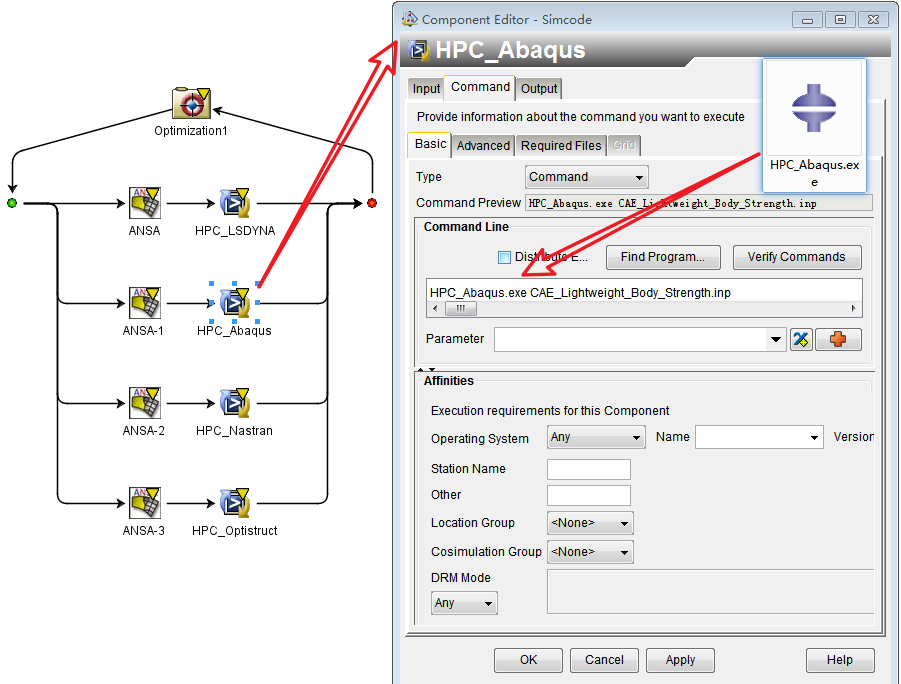Collapse the Command Line panel splitter arrows
This screenshot has height=684, width=901.
[x=426, y=369]
